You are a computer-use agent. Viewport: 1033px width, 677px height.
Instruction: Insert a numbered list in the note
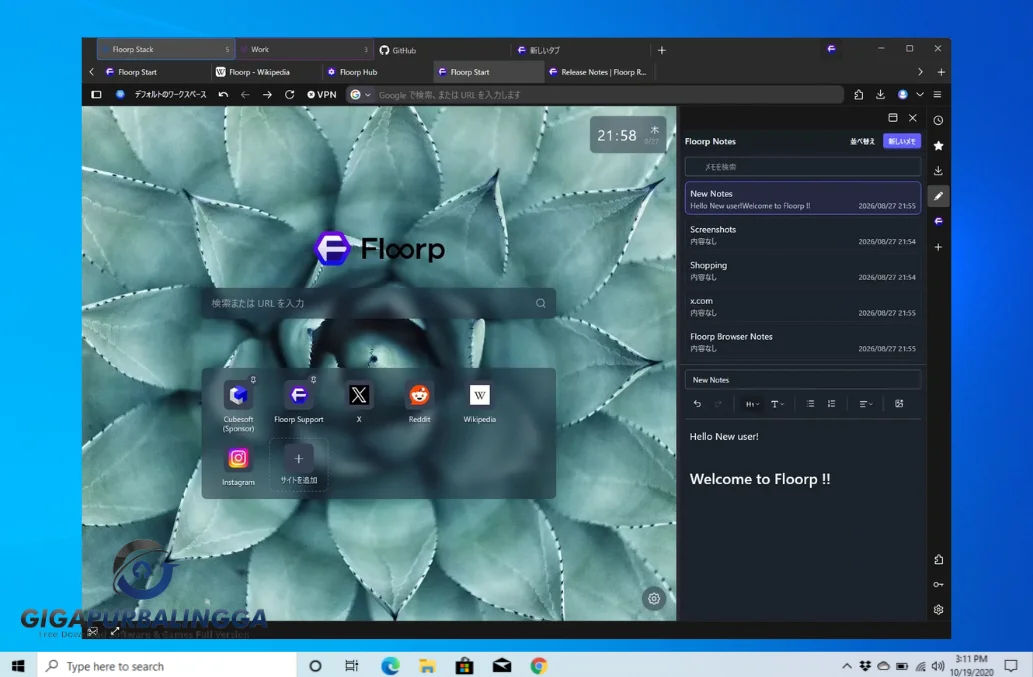(831, 404)
